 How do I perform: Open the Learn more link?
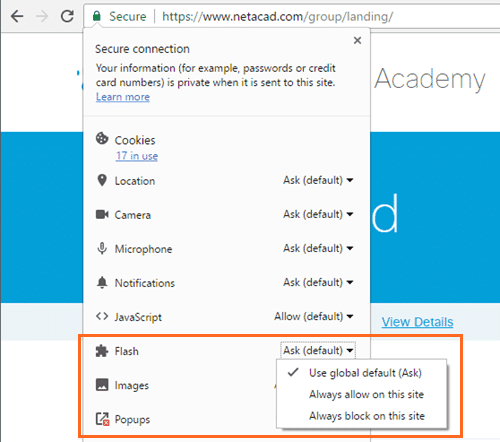click(123, 97)
